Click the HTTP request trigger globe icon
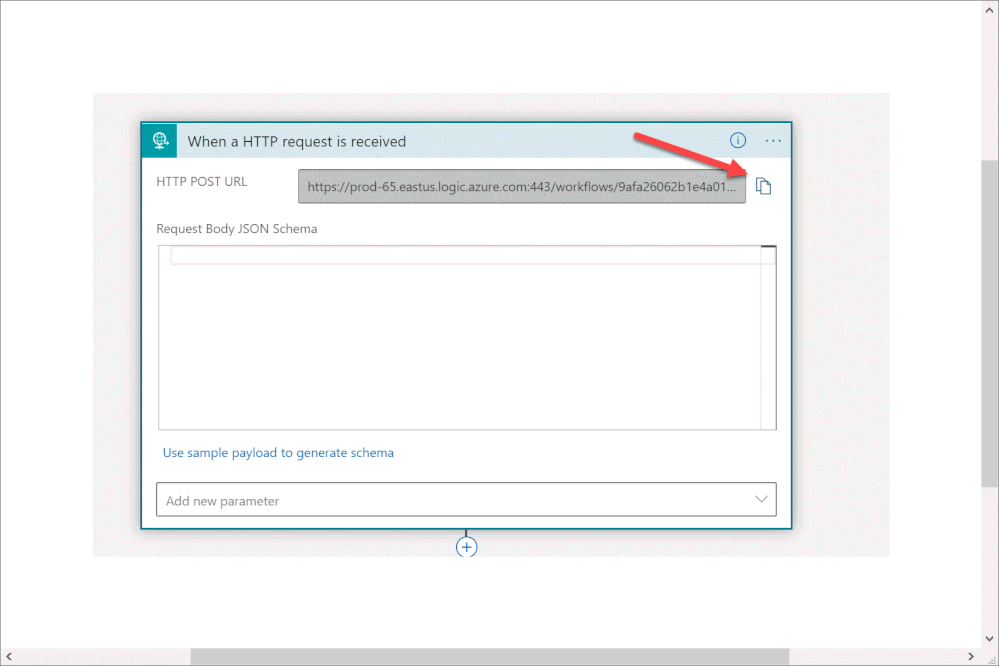 tap(160, 140)
